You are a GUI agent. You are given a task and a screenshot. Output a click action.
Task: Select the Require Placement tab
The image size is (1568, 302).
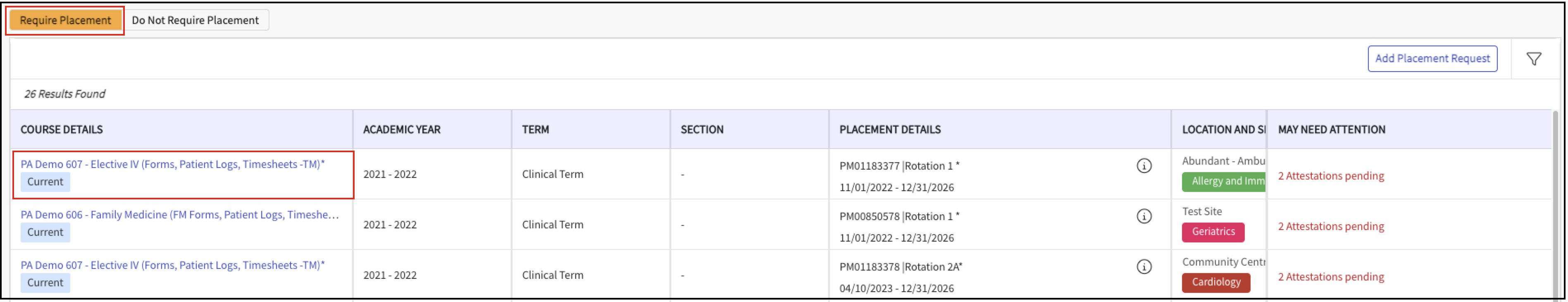point(65,20)
